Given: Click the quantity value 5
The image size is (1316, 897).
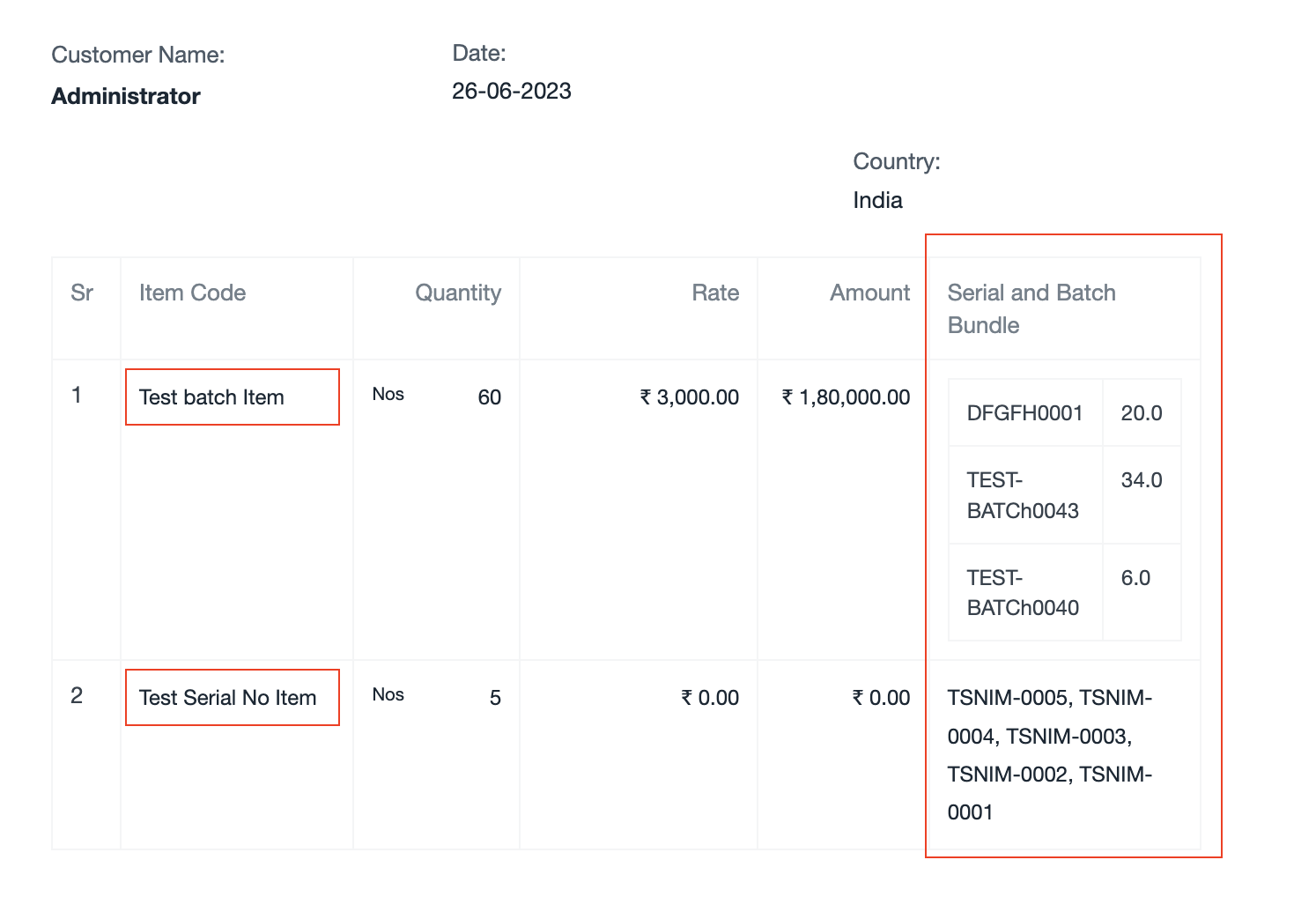Looking at the screenshot, I should (x=495, y=698).
